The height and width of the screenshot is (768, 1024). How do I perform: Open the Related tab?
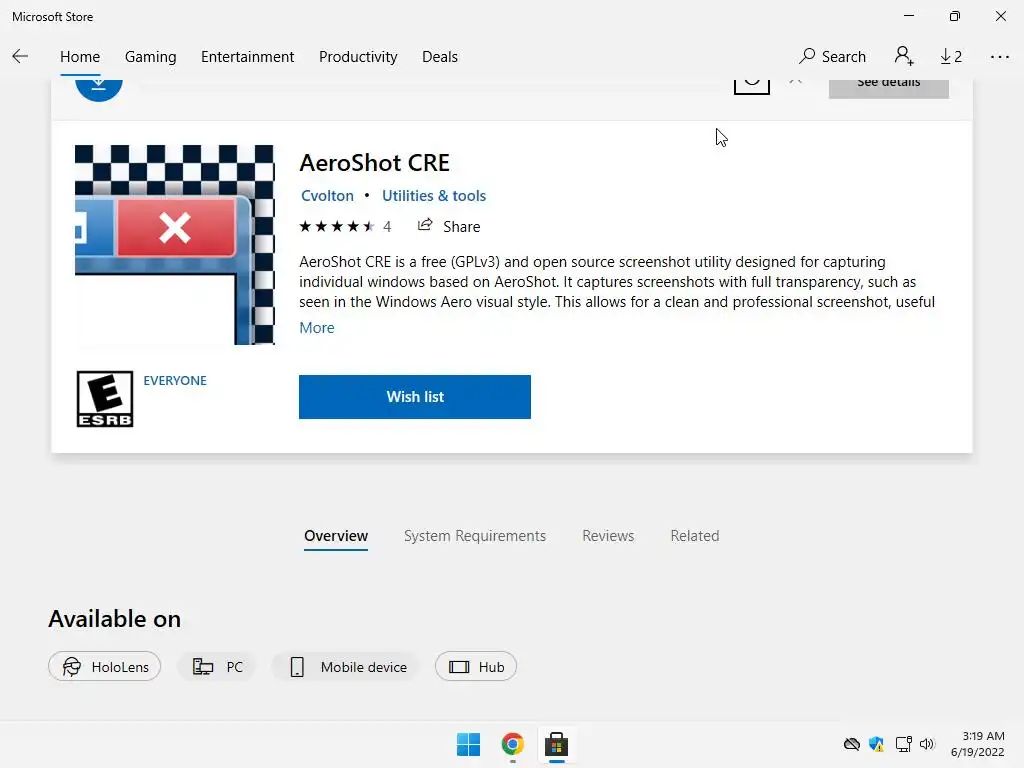[x=695, y=536]
